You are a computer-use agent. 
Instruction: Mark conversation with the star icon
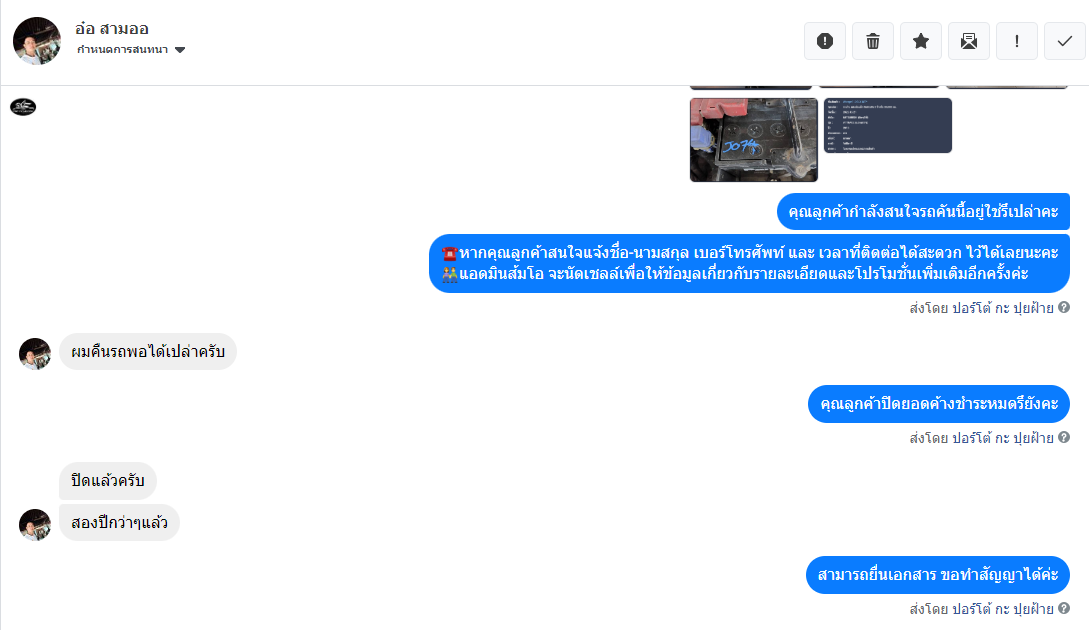click(x=920, y=41)
